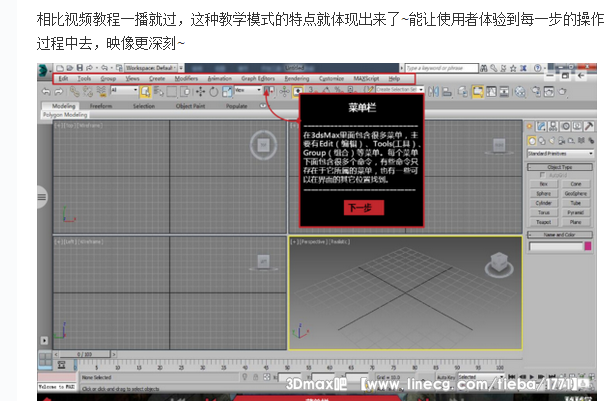Select the highlighted Select Object tool
The width and height of the screenshot is (607, 401).
click(145, 92)
